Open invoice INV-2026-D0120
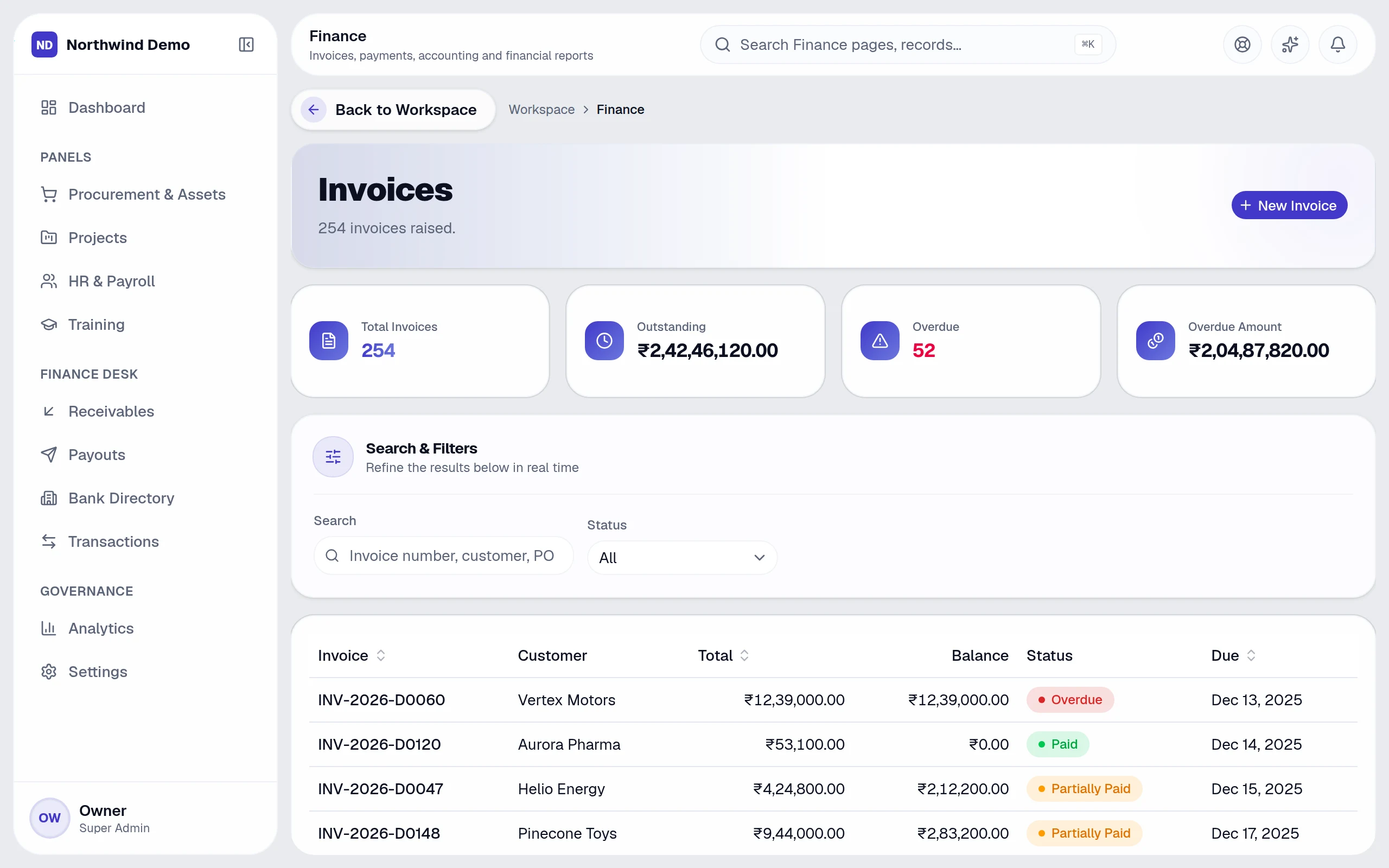Viewport: 1389px width, 868px height. (x=379, y=744)
